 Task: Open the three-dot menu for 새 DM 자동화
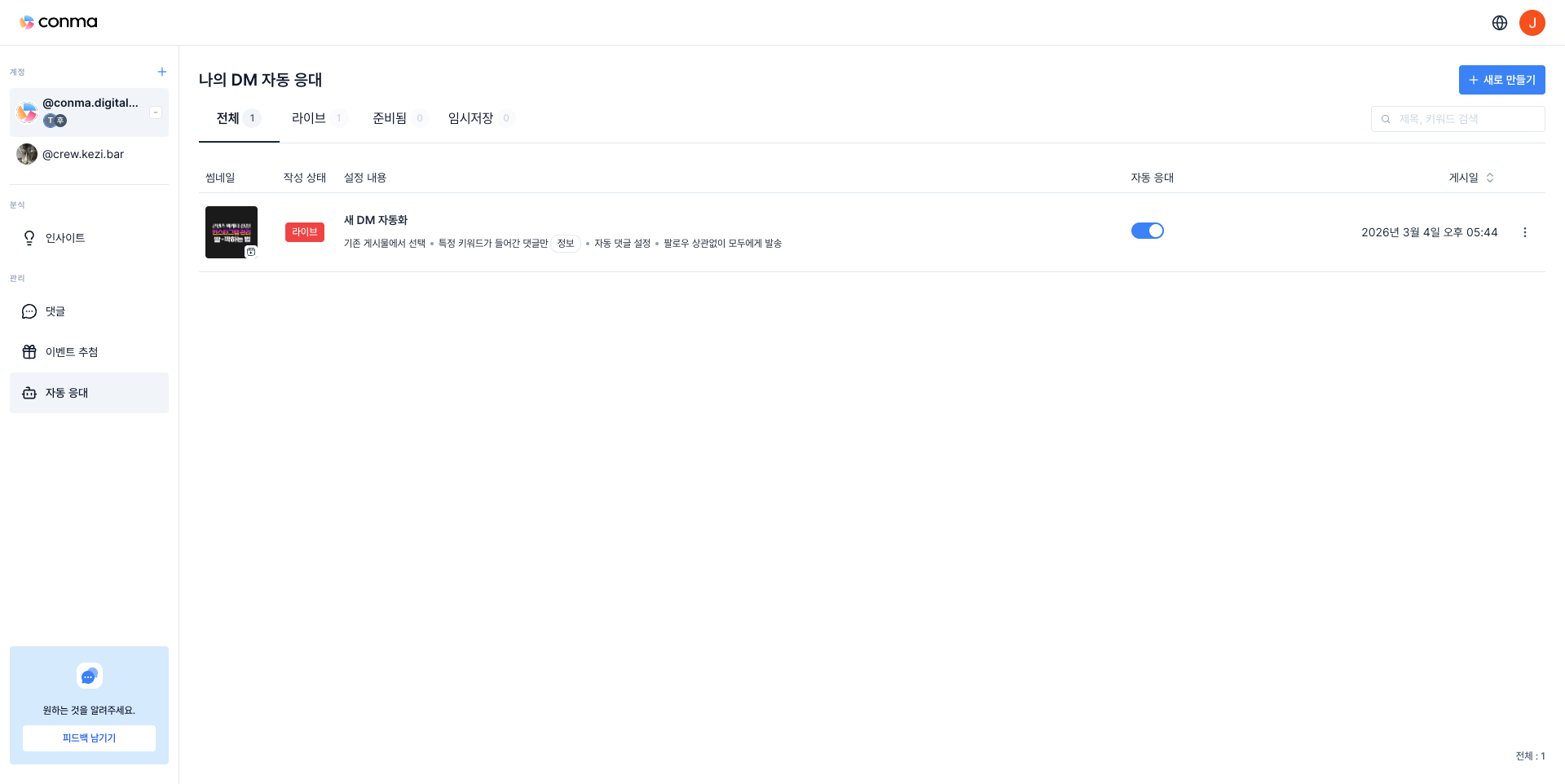point(1524,232)
